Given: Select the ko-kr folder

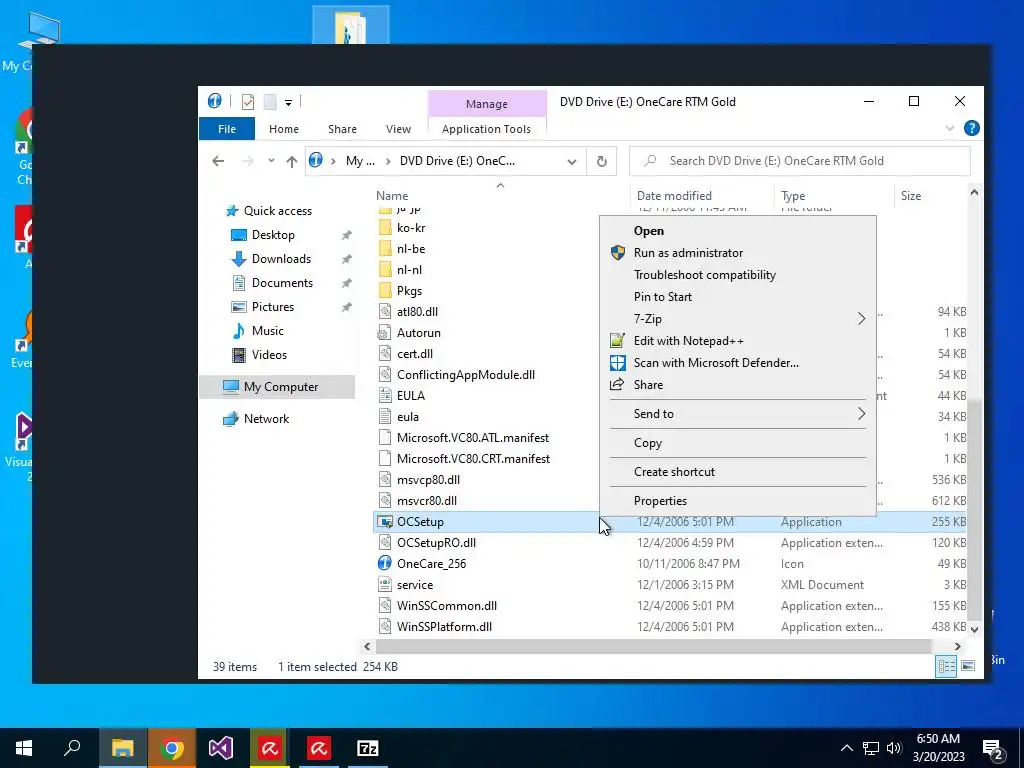Looking at the screenshot, I should 411,228.
